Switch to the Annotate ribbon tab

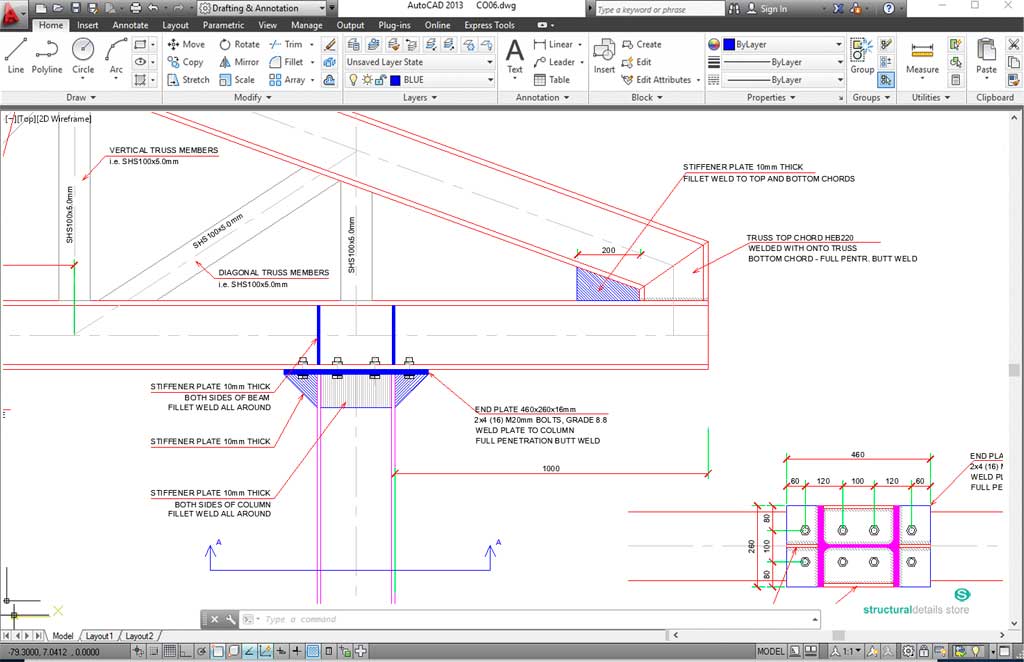[x=130, y=25]
